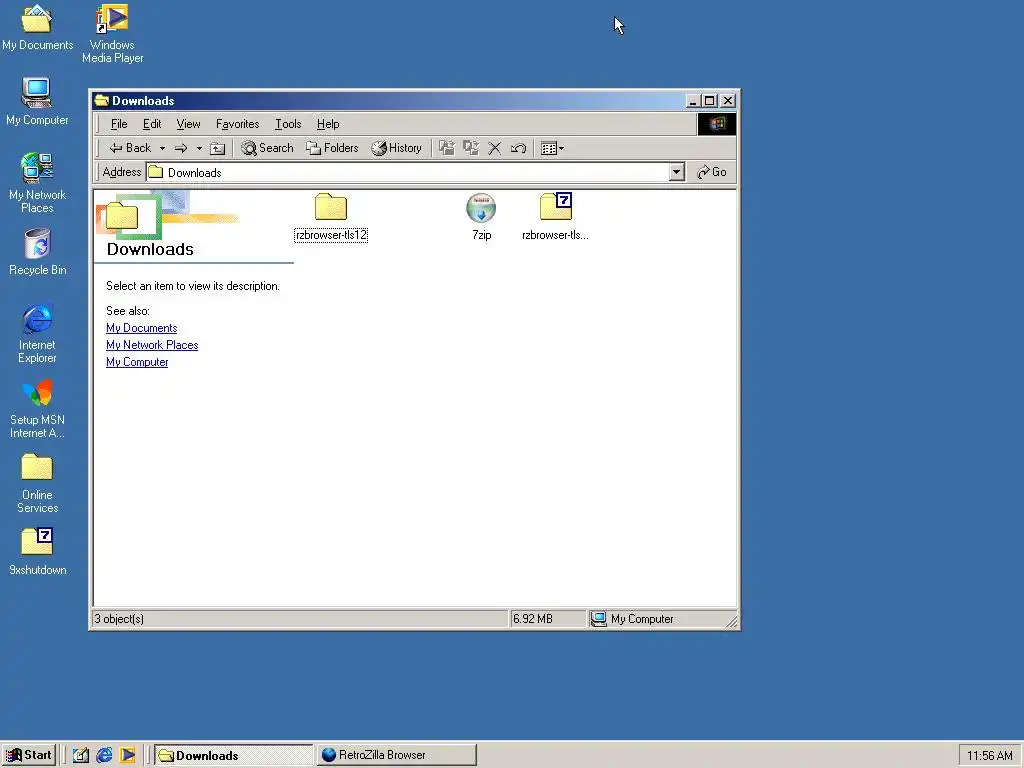The image size is (1024, 768).
Task: Open the Search pane
Action: coord(267,148)
